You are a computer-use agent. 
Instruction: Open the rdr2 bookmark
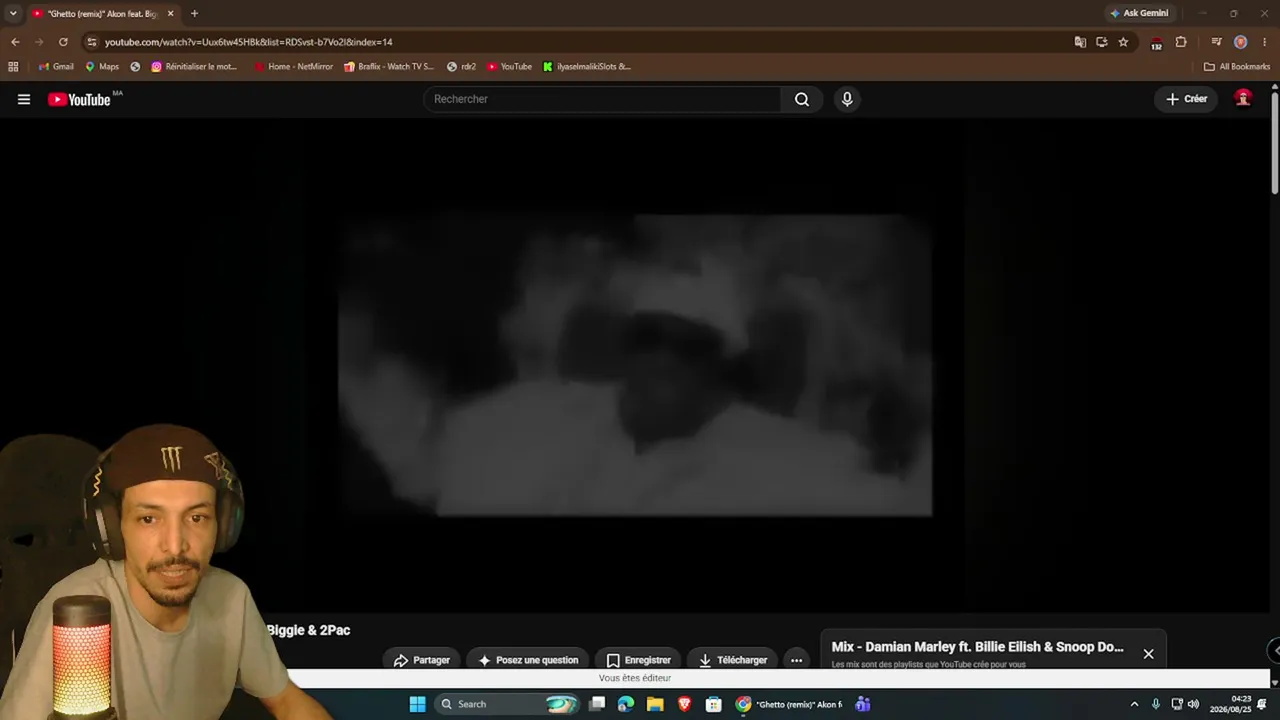click(x=461, y=67)
